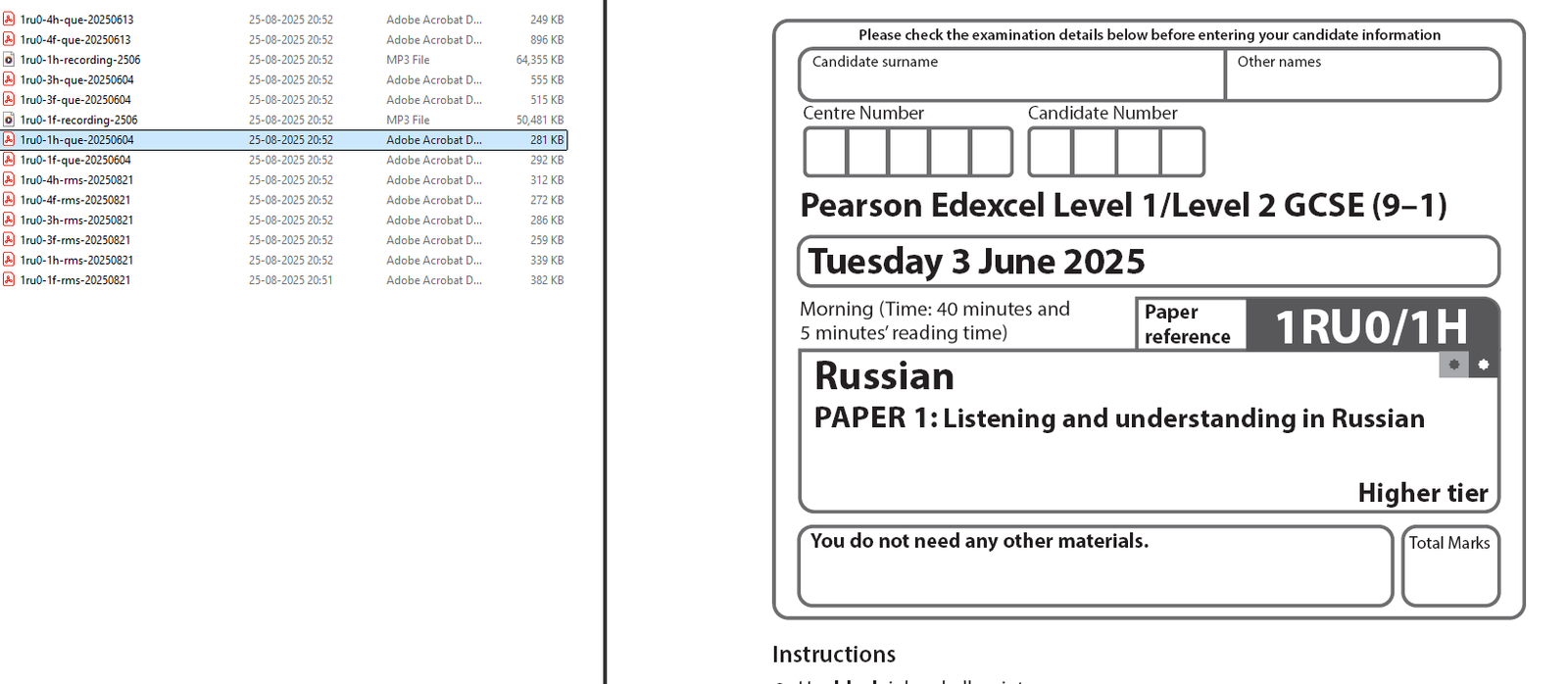Image resolution: width=1568 pixels, height=684 pixels.
Task: Click the 259 KB size value
Action: (x=547, y=240)
